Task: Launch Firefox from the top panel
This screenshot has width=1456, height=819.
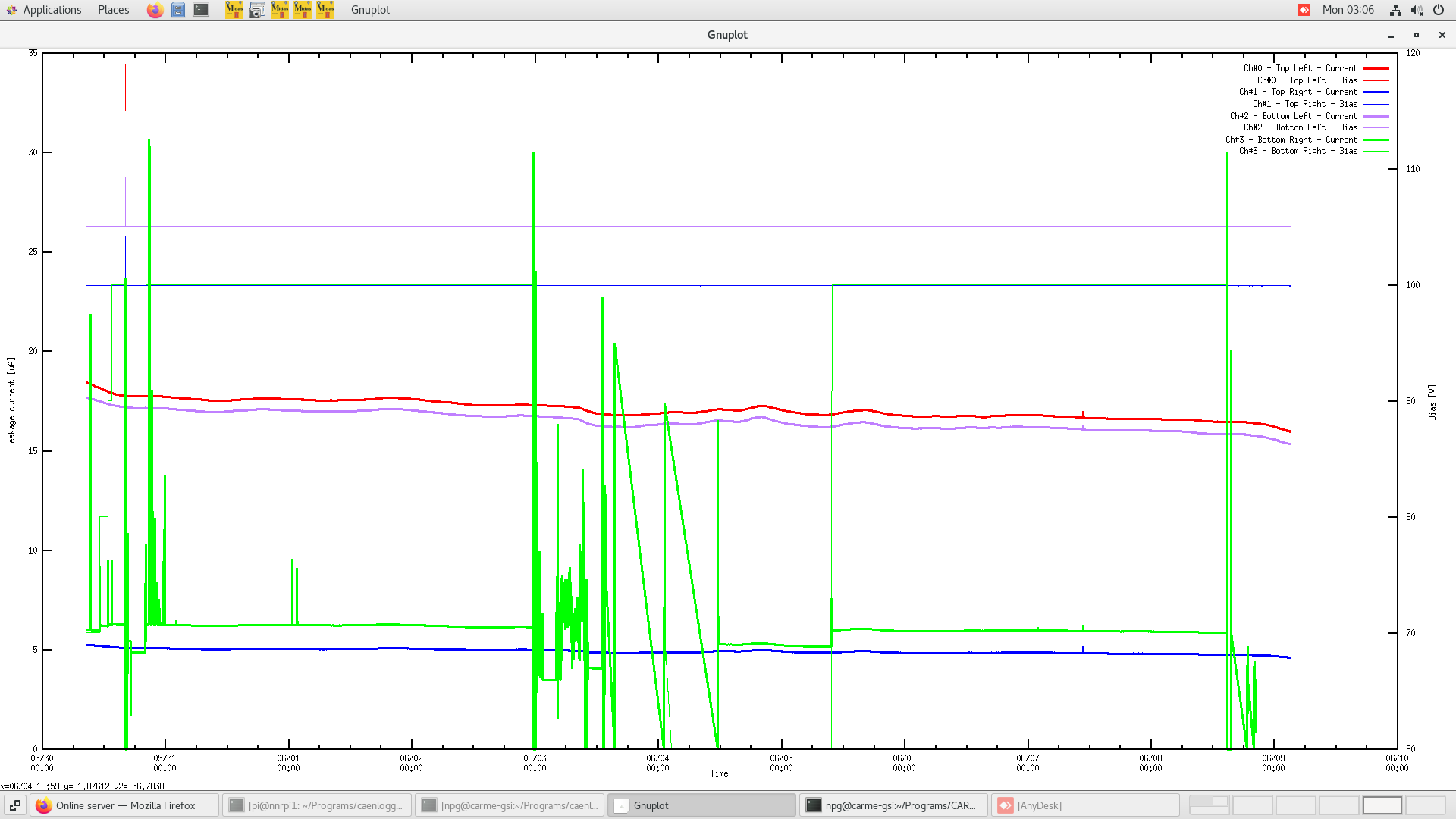Action: [155, 10]
